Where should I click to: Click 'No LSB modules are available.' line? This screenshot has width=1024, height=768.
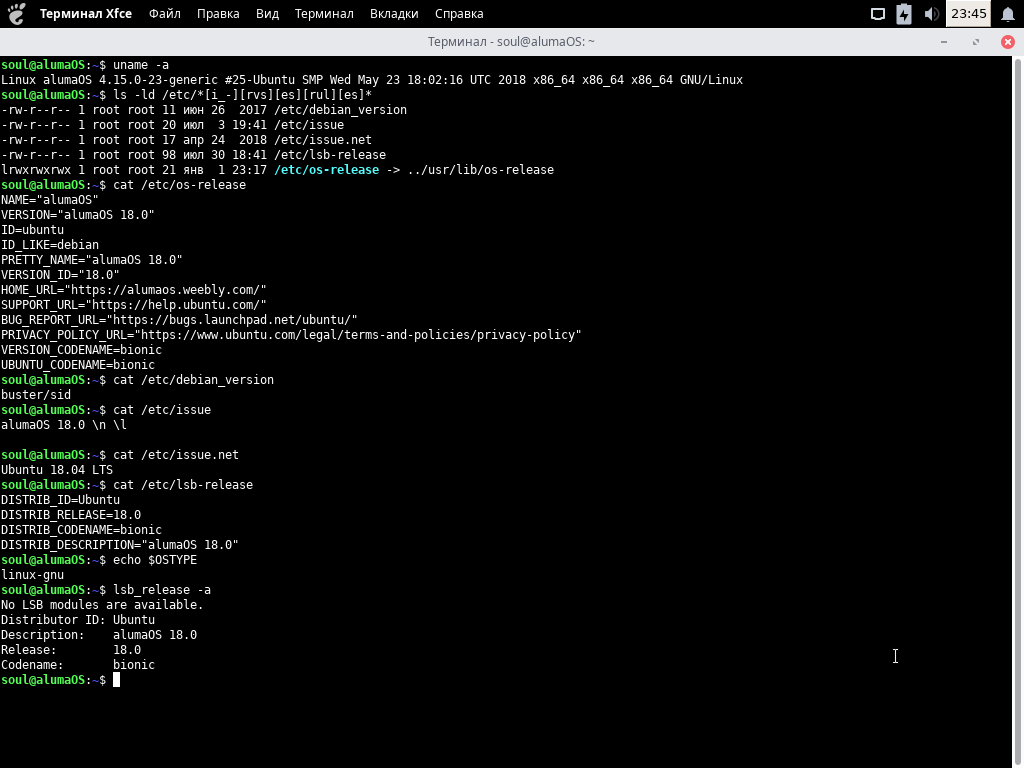[102, 605]
